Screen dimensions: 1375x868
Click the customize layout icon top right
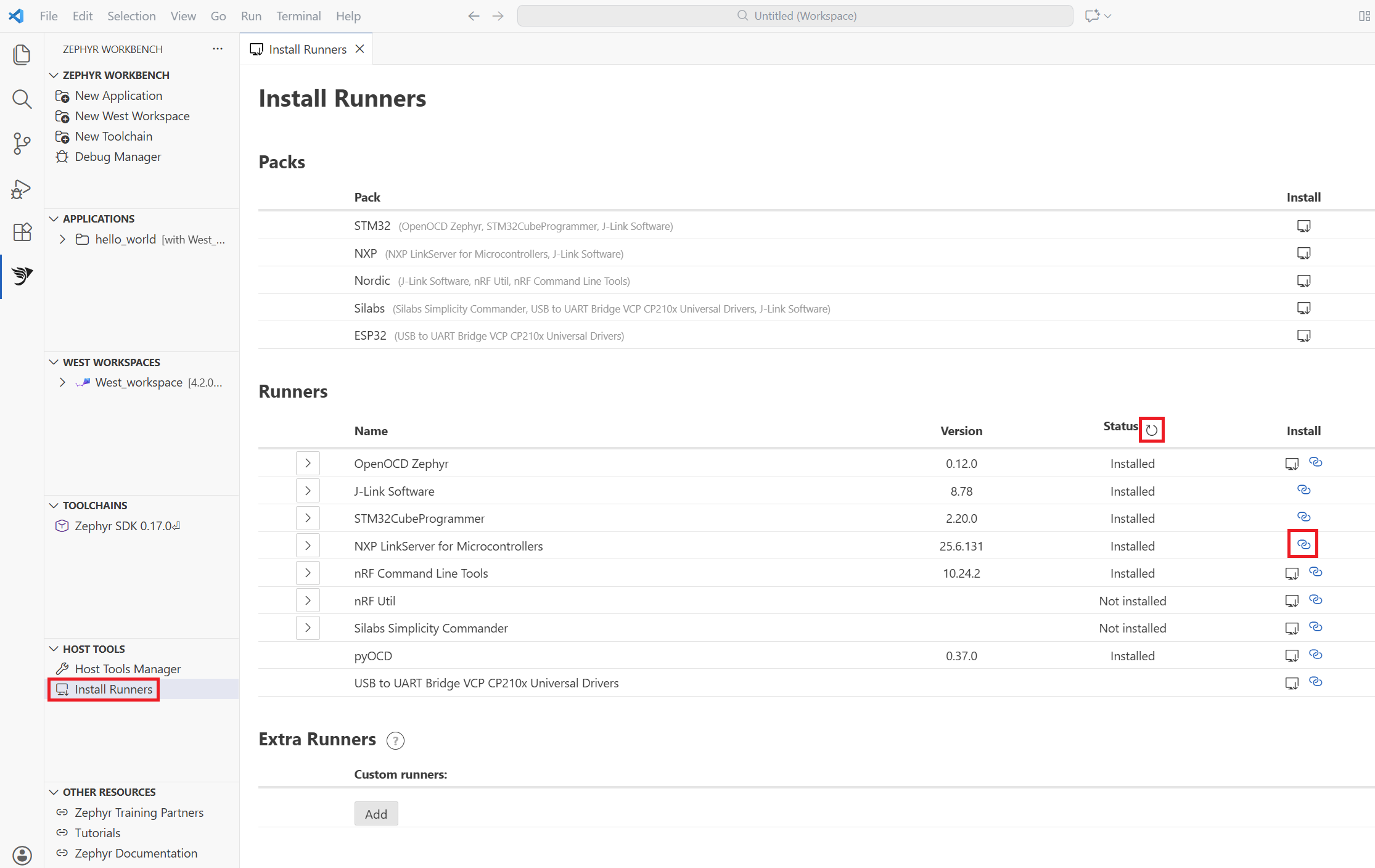1363,15
